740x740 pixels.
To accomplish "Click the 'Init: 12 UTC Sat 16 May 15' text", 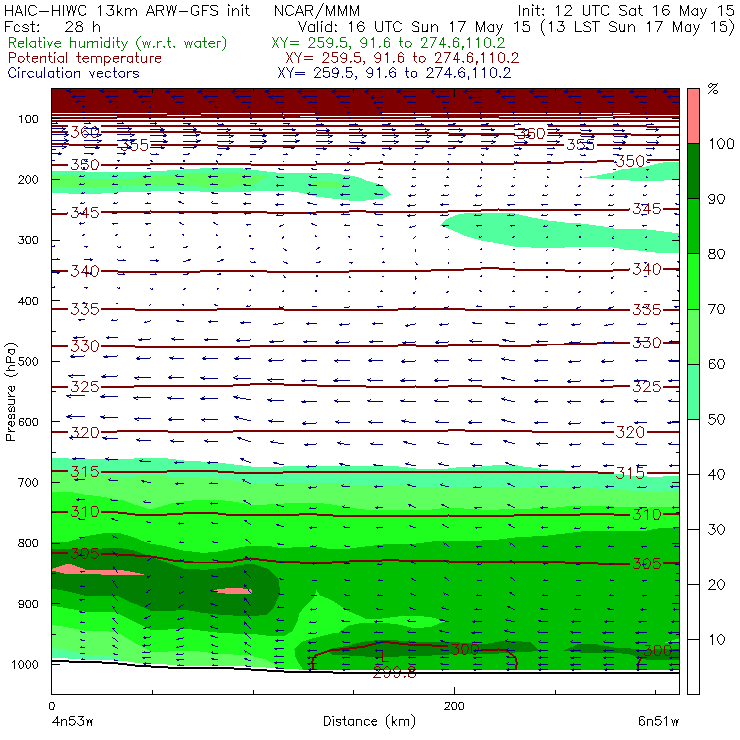I will 625,10.
